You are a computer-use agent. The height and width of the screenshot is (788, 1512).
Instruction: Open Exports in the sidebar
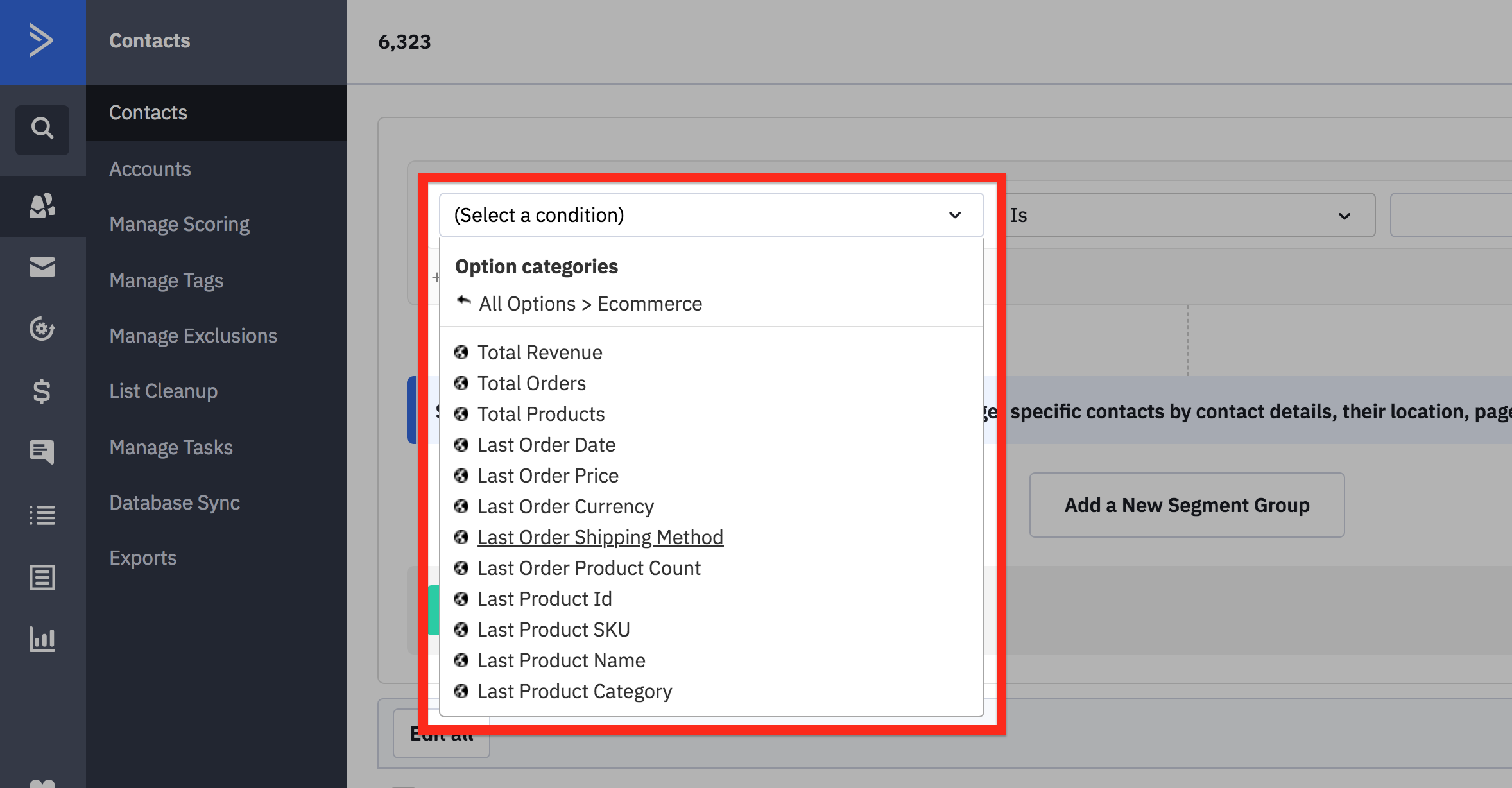[143, 558]
